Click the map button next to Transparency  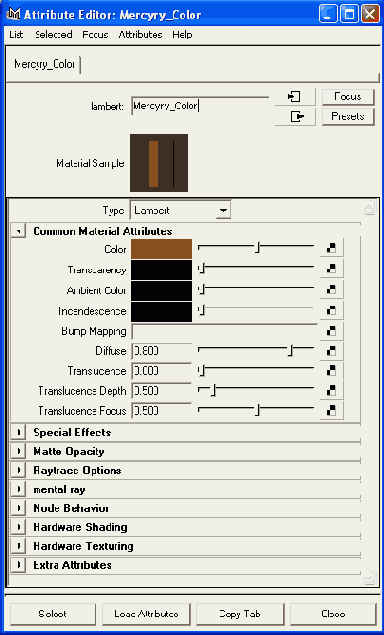pyautogui.click(x=331, y=268)
